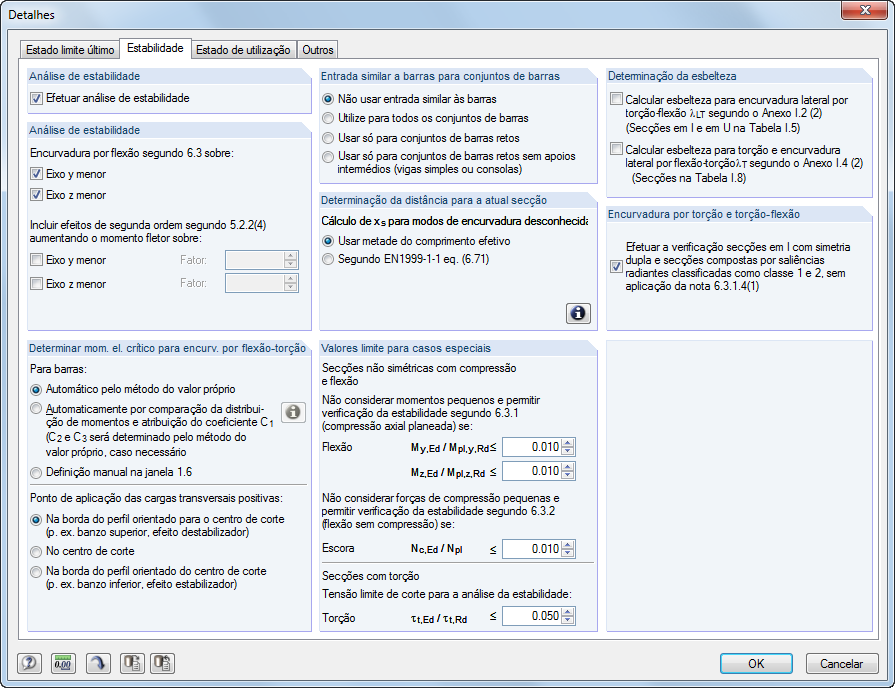This screenshot has width=895, height=688.
Task: Check esbelteza λLT segundo Anexo I.2 (2)
Action: click(616, 99)
